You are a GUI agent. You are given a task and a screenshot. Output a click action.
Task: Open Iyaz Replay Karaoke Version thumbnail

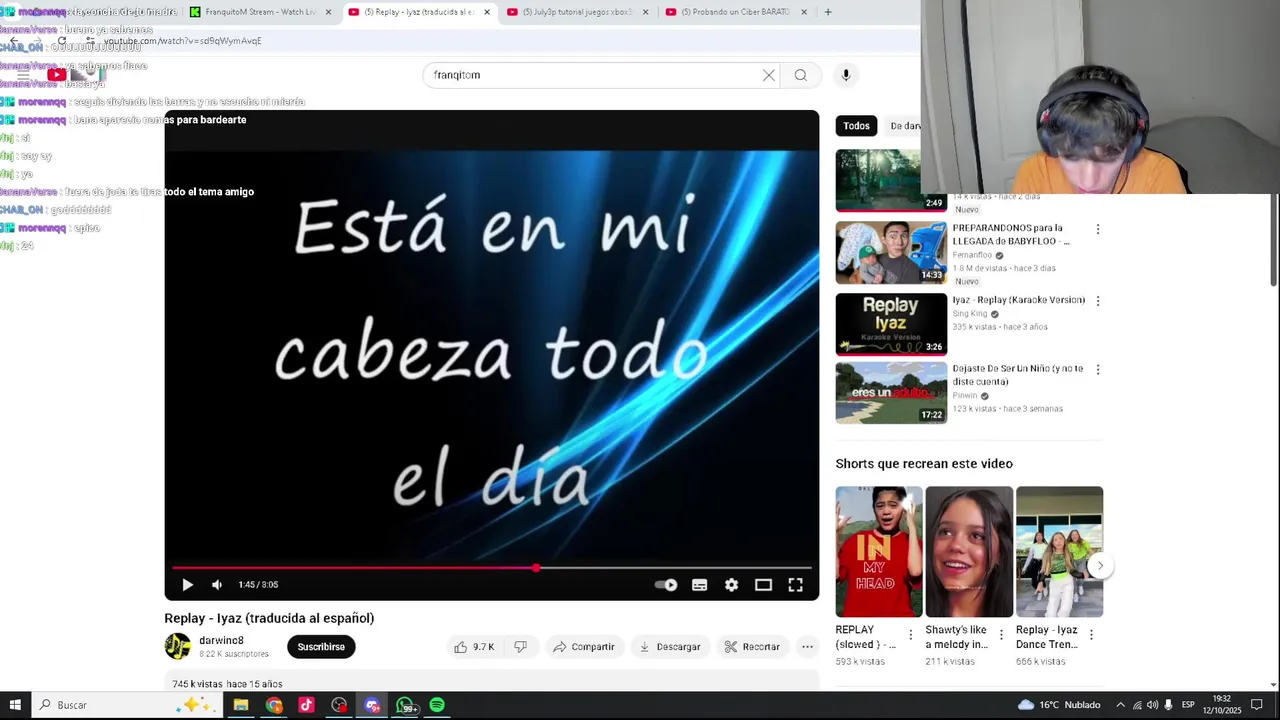point(891,324)
